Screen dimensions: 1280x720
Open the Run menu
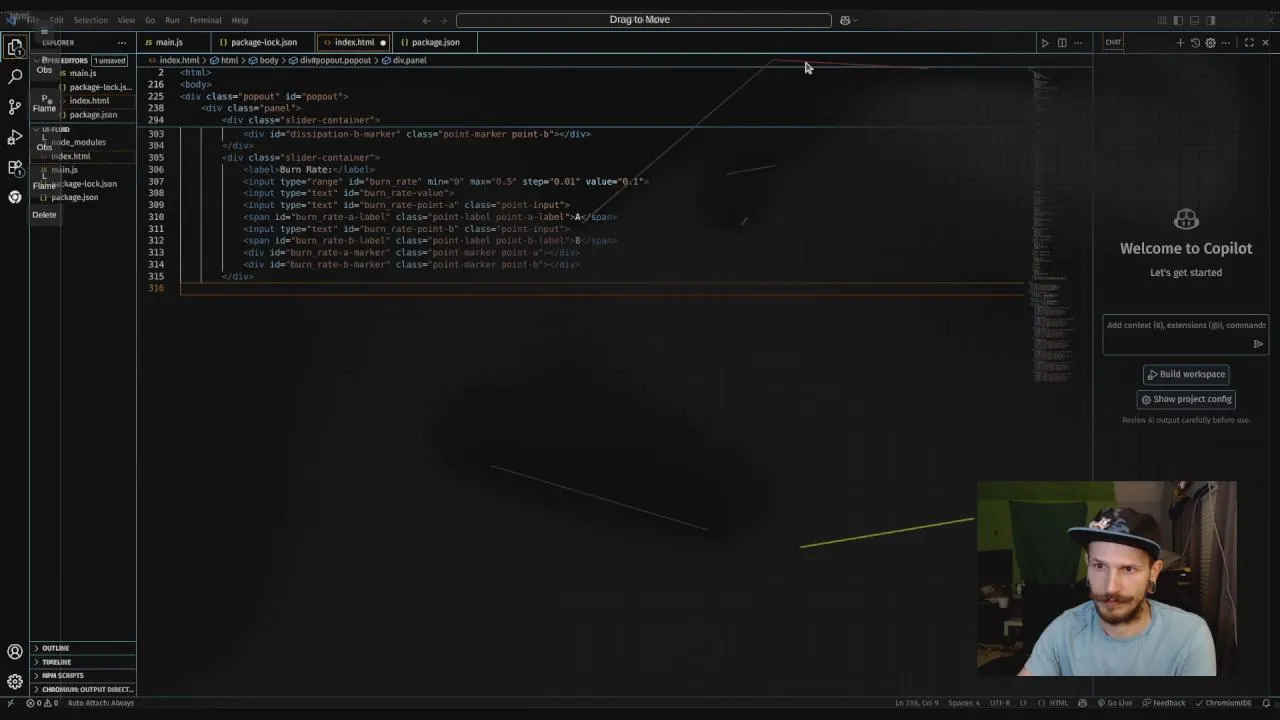click(x=172, y=20)
